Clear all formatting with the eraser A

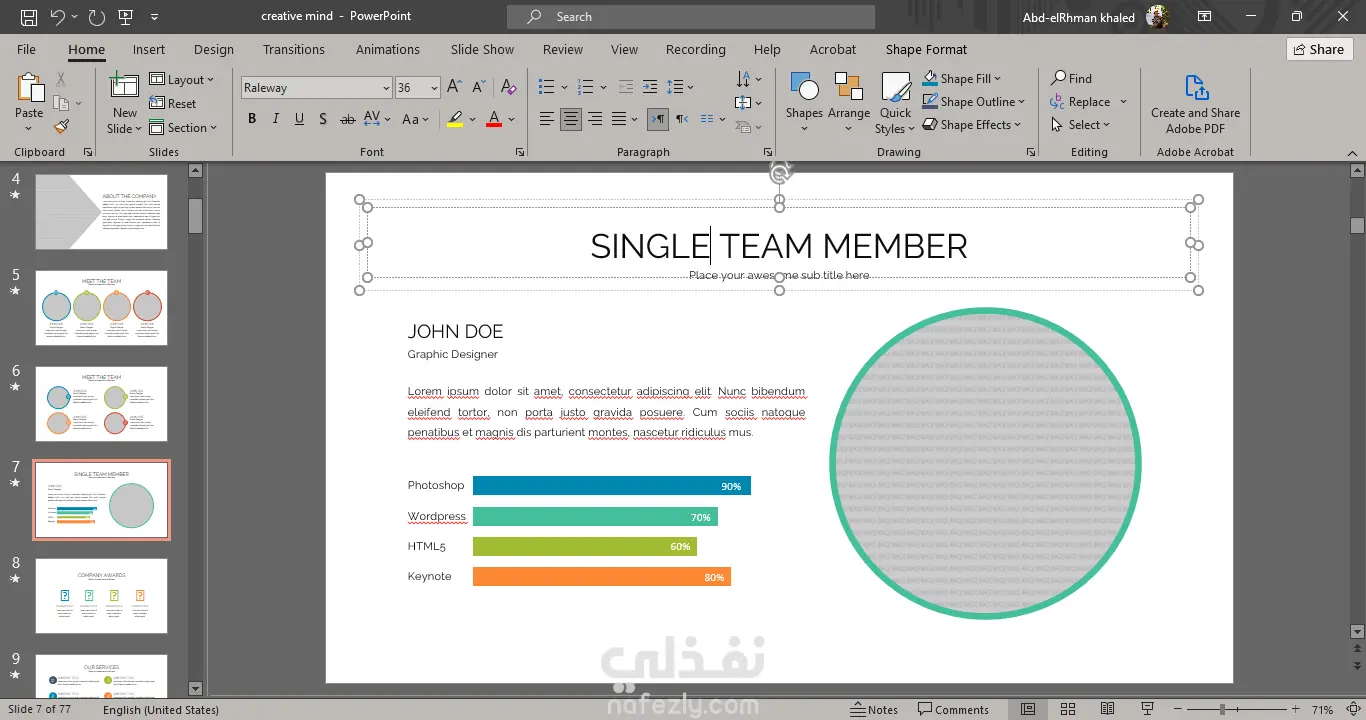click(507, 87)
